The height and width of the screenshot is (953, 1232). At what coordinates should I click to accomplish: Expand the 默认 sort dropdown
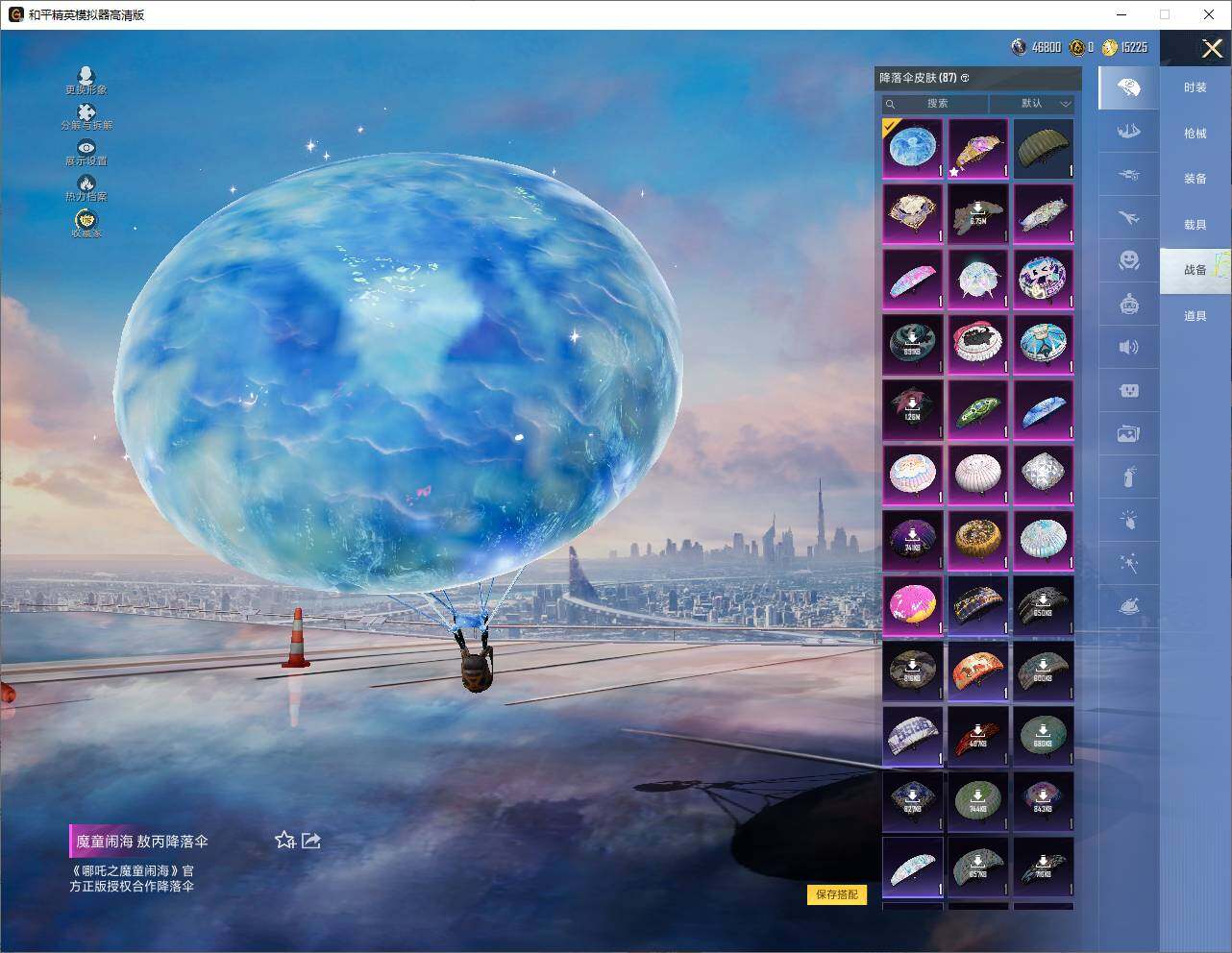pyautogui.click(x=1032, y=104)
